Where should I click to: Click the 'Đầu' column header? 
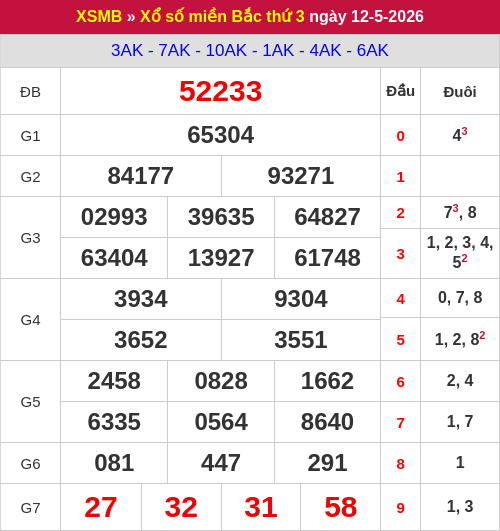coord(400,91)
